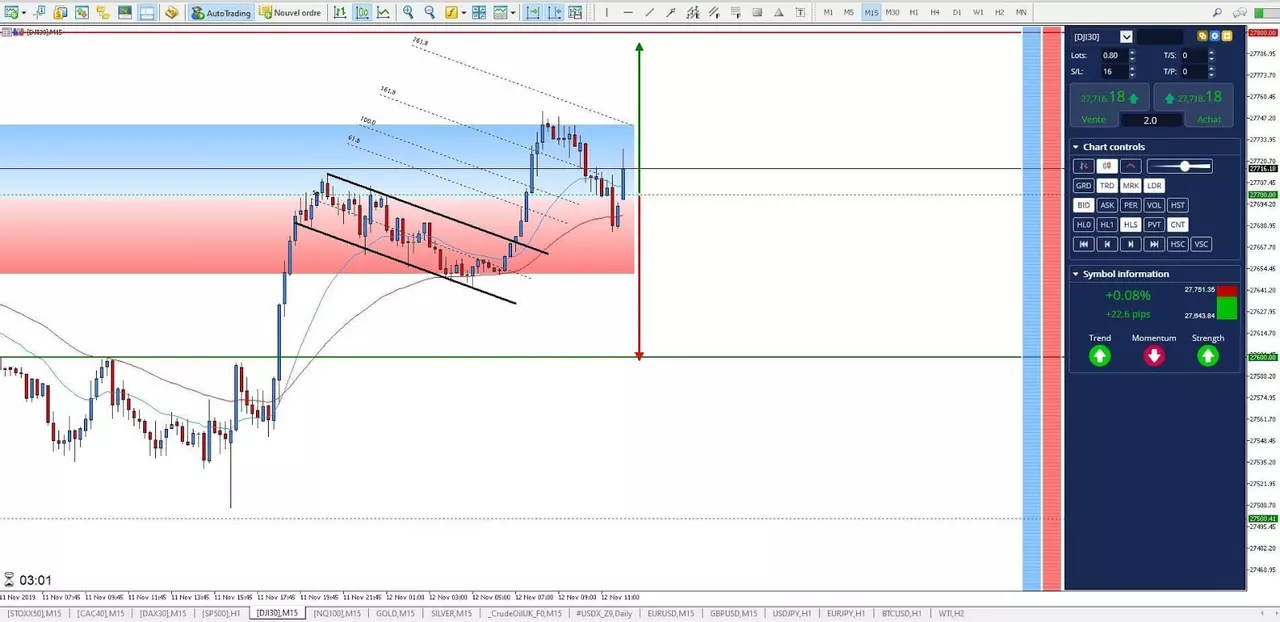This screenshot has height=622, width=1280.
Task: Open the [DAX30],M15 chart tab
Action: [163, 613]
